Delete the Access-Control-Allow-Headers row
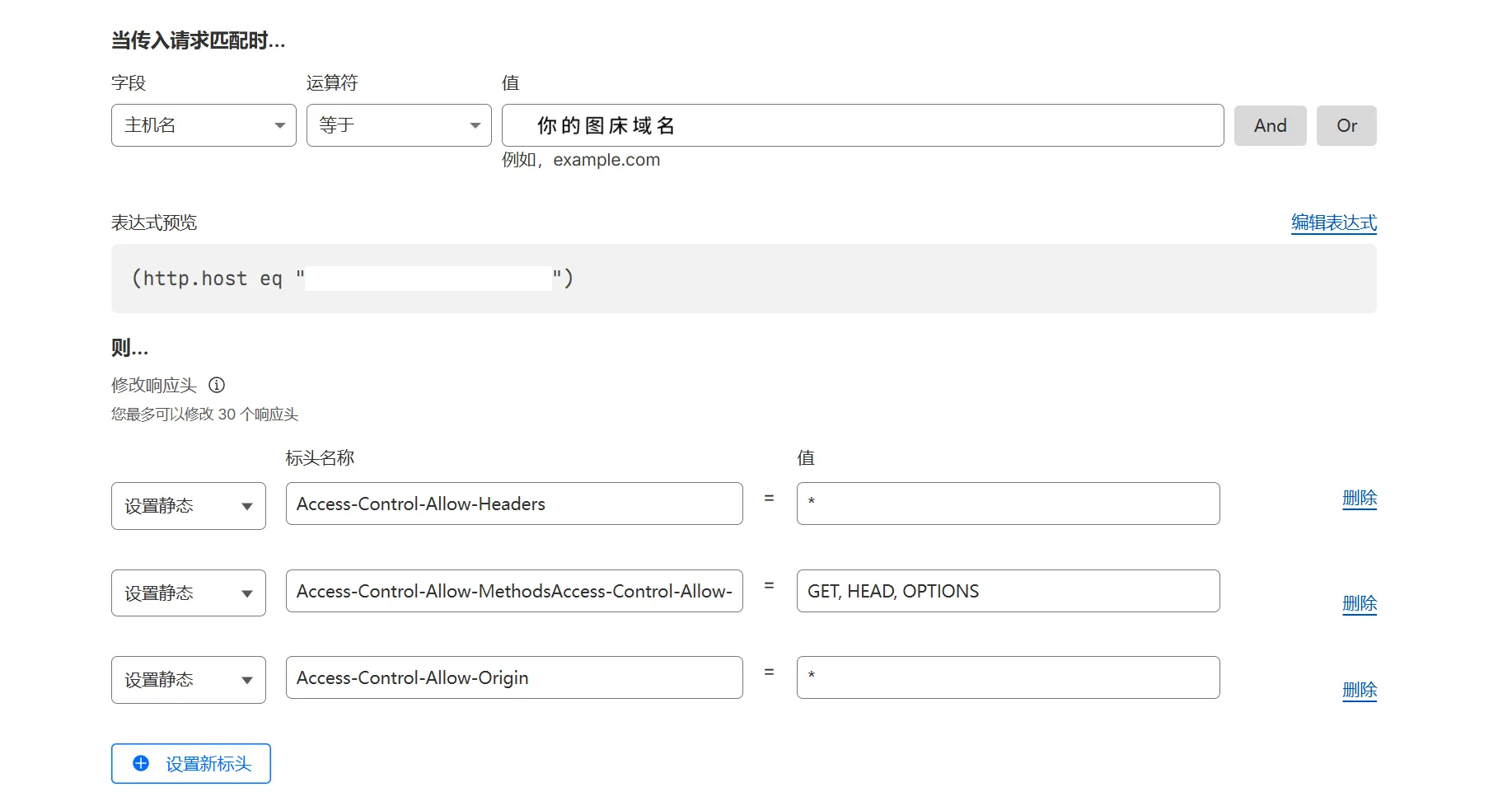This screenshot has height=806, width=1512. pyautogui.click(x=1359, y=498)
